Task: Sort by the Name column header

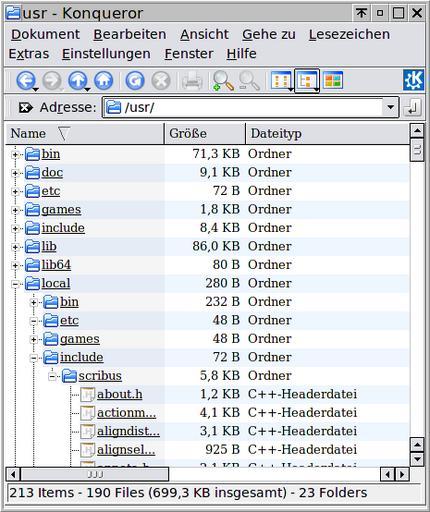Action: pyautogui.click(x=85, y=134)
